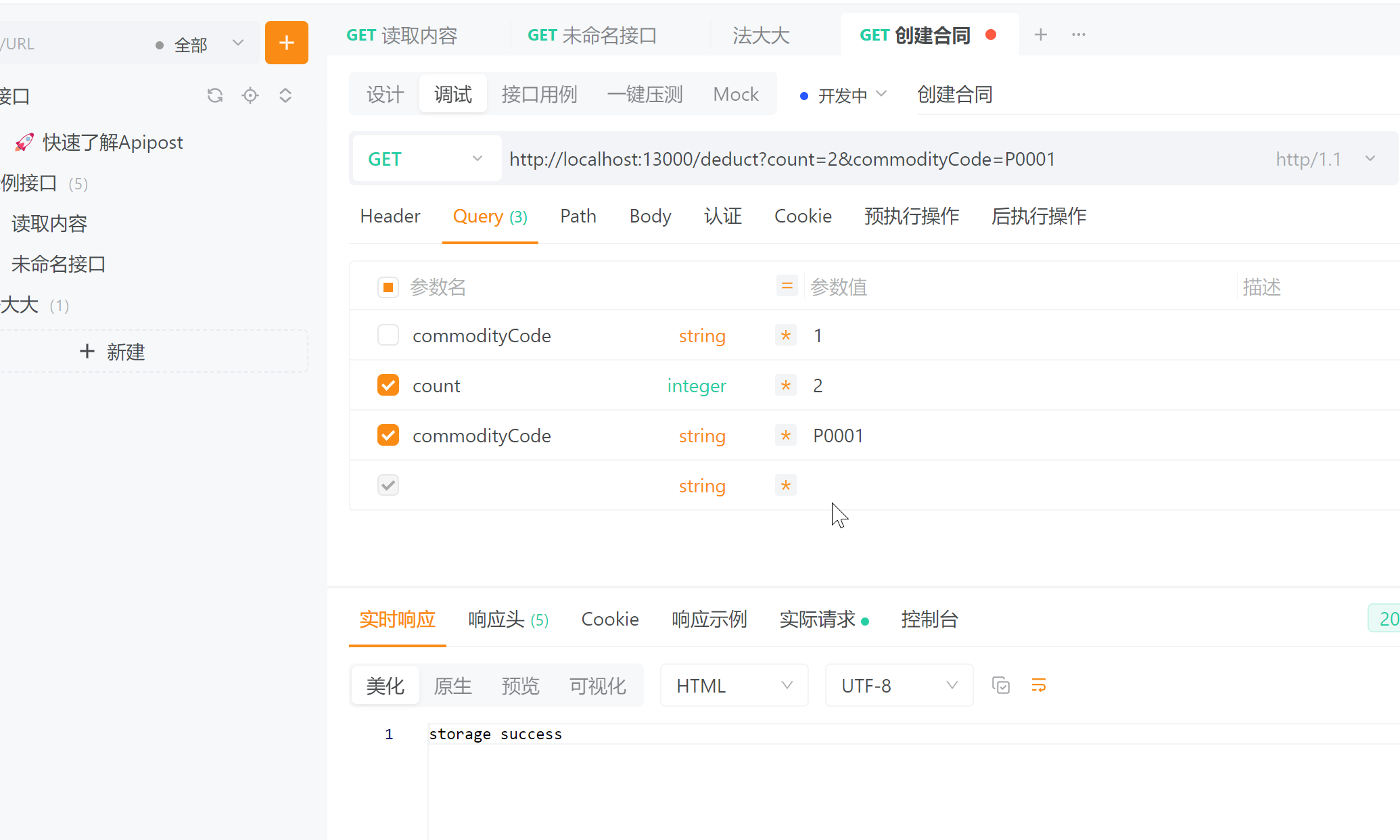Open the 设计 mode tab
The height and width of the screenshot is (840, 1400).
tap(386, 94)
